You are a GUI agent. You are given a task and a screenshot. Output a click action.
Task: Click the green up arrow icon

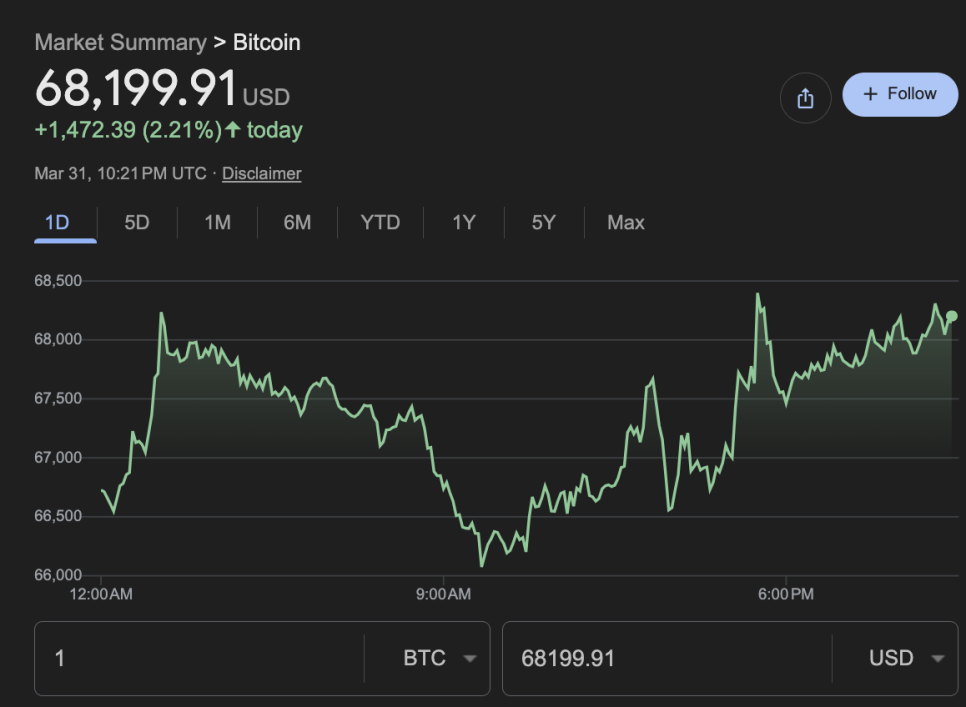(x=233, y=130)
